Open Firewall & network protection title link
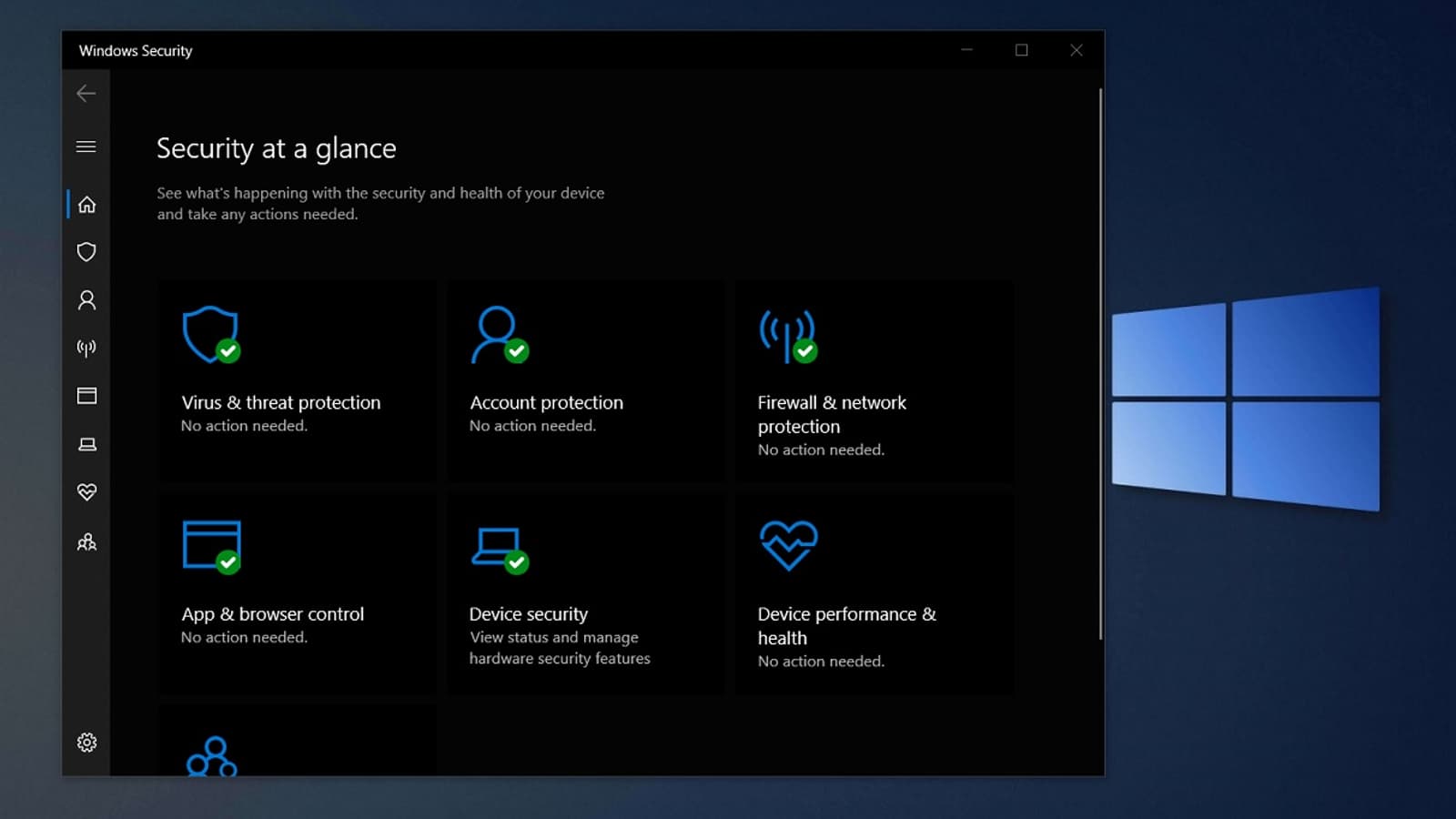 [832, 414]
